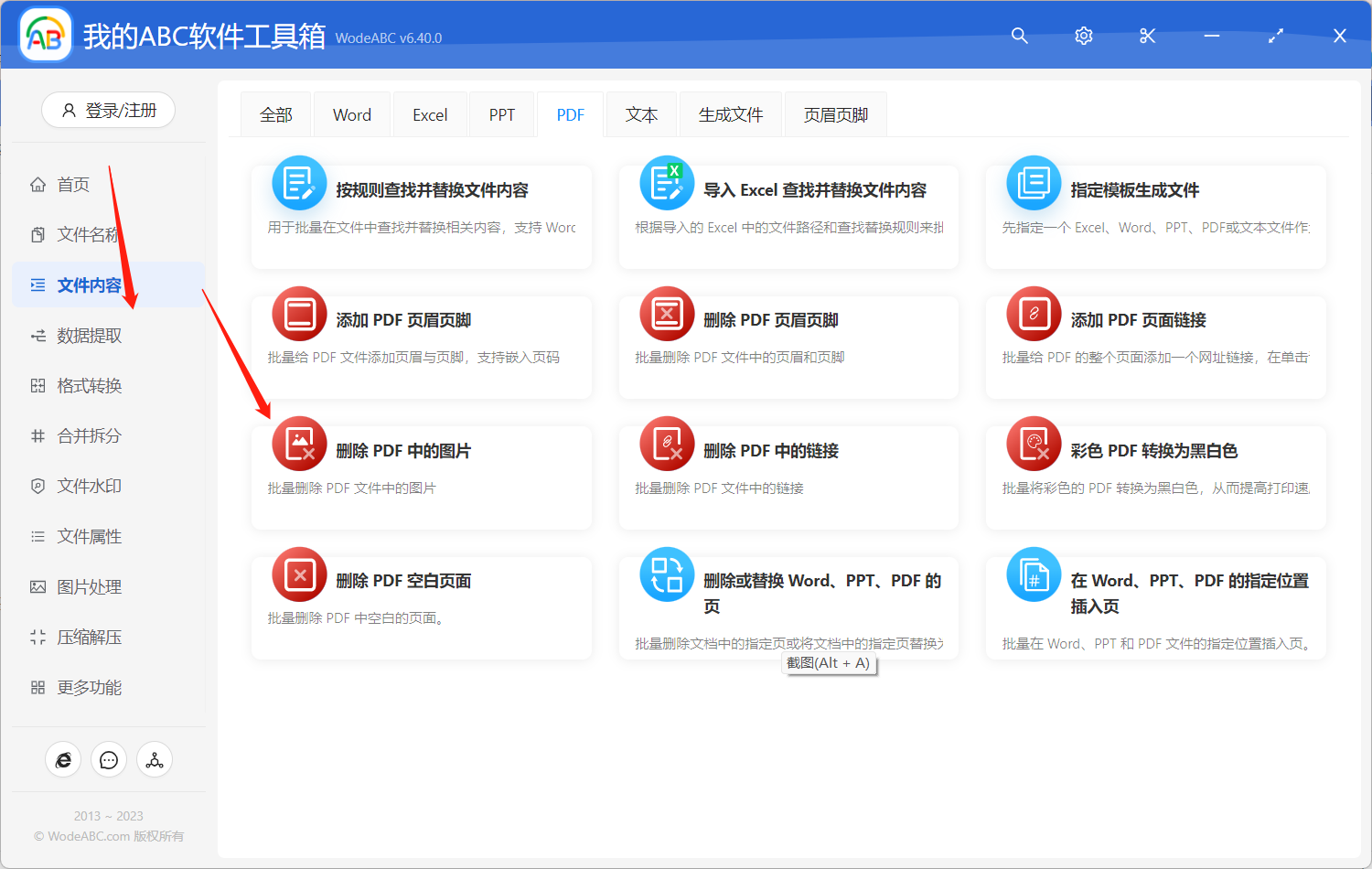Open the 添加 PDF 页眉页脚 tool
This screenshot has width=1372, height=869.
pos(405,319)
